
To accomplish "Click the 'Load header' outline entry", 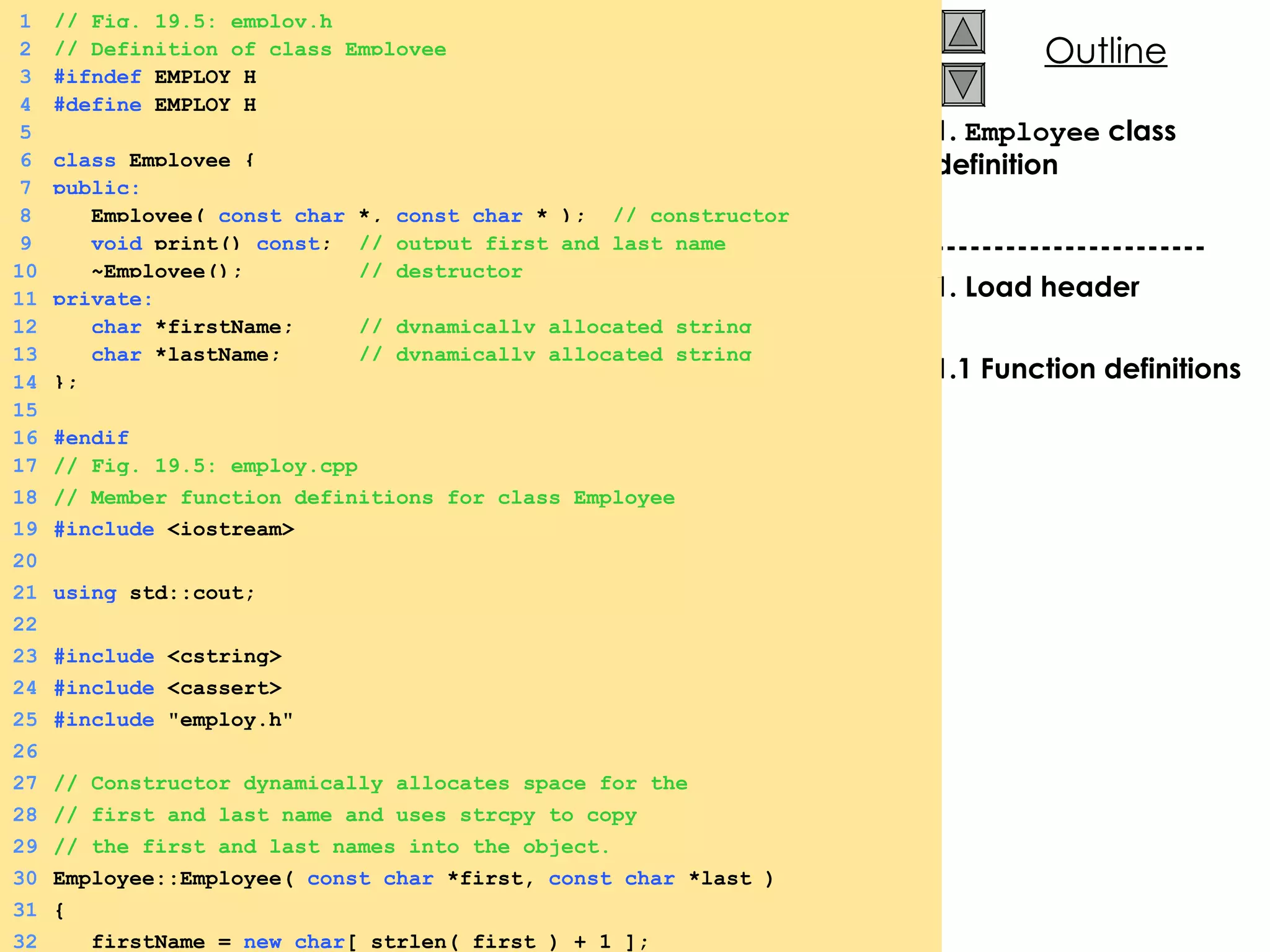I will (1041, 287).
